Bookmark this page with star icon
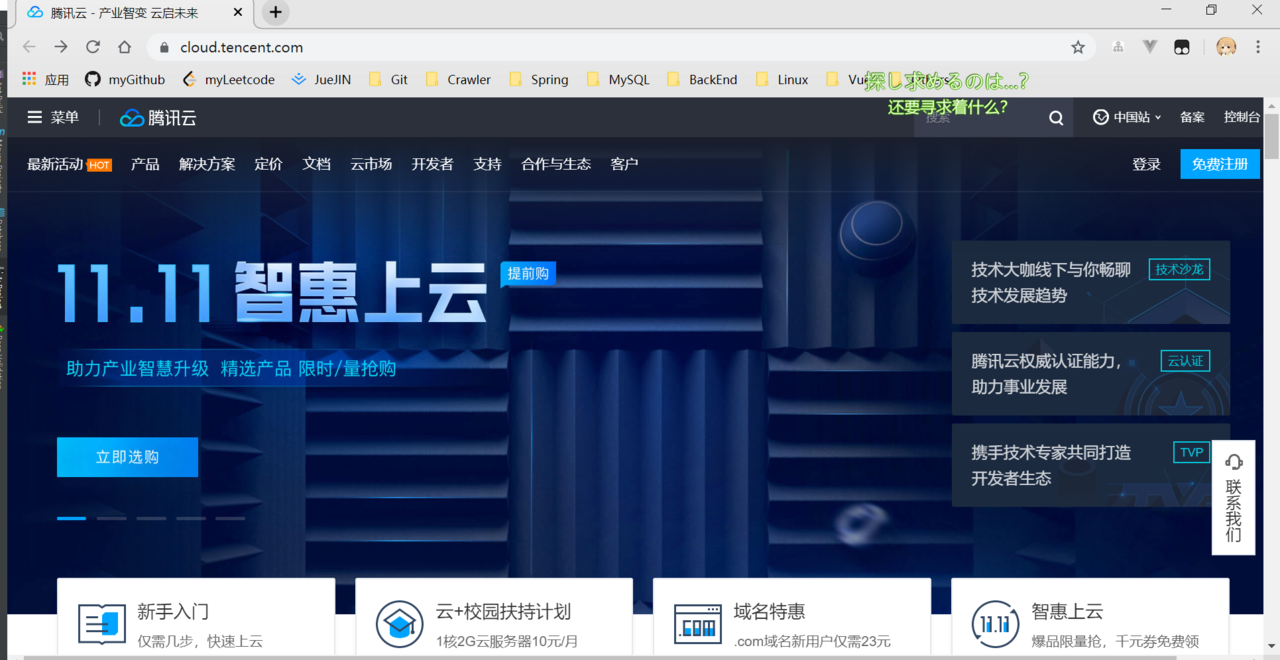The width and height of the screenshot is (1280, 660). [1078, 47]
